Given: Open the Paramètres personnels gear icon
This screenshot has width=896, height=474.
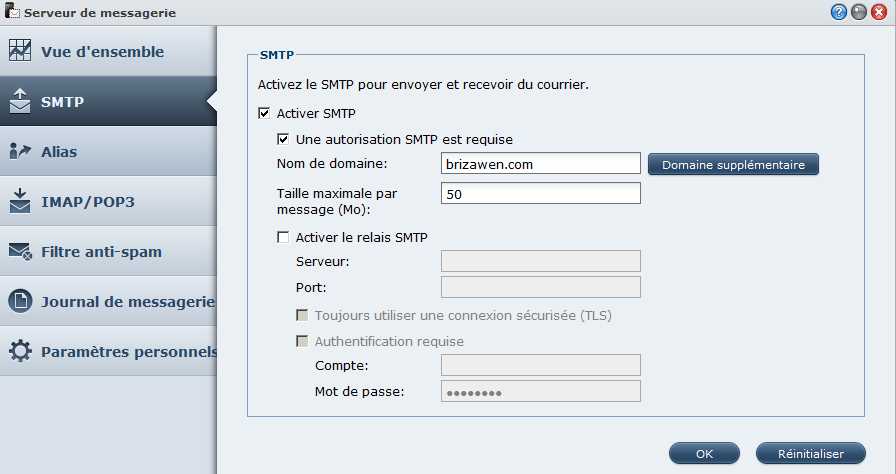Looking at the screenshot, I should click(20, 351).
